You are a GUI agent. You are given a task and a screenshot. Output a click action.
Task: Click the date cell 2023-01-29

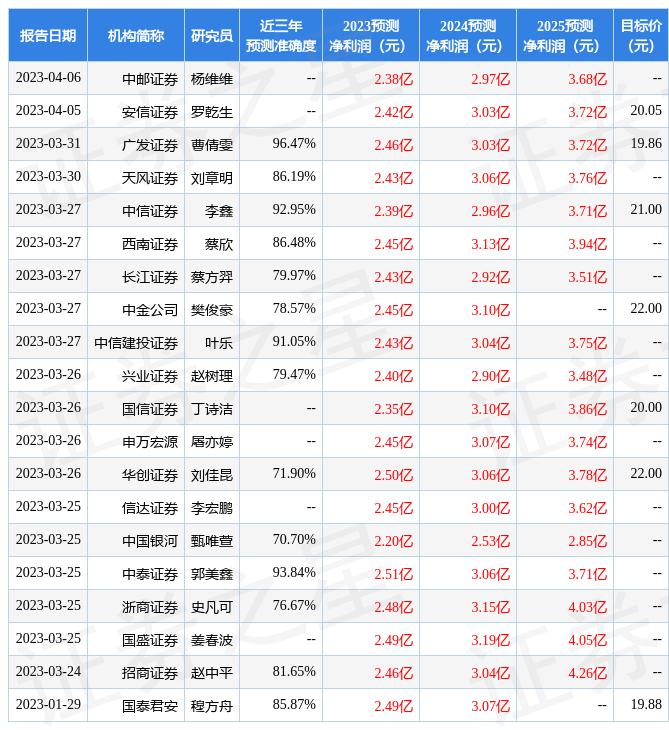(48, 705)
